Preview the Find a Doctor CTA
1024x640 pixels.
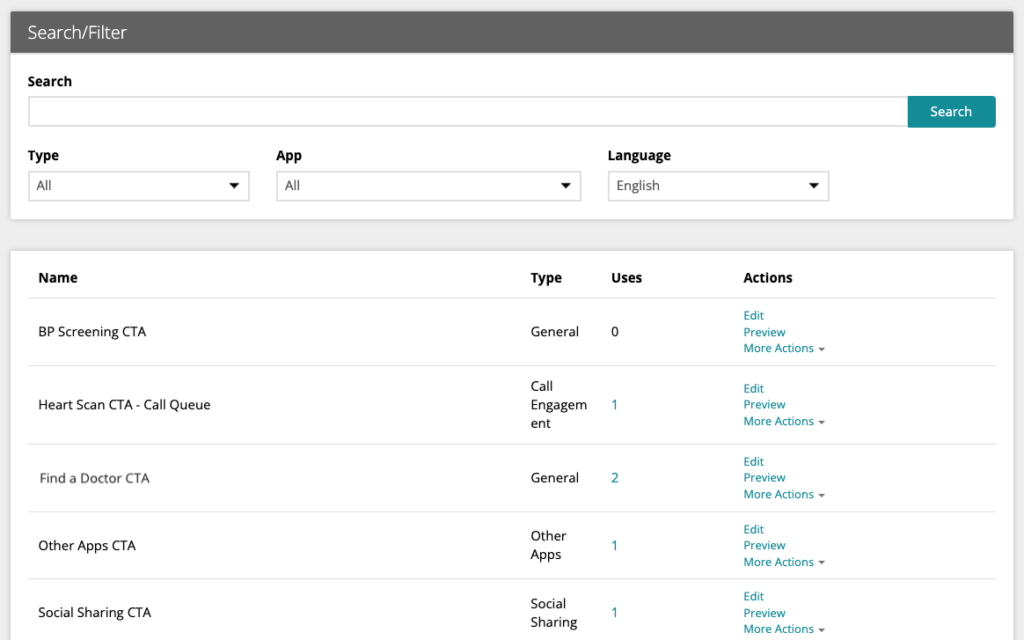pos(764,477)
